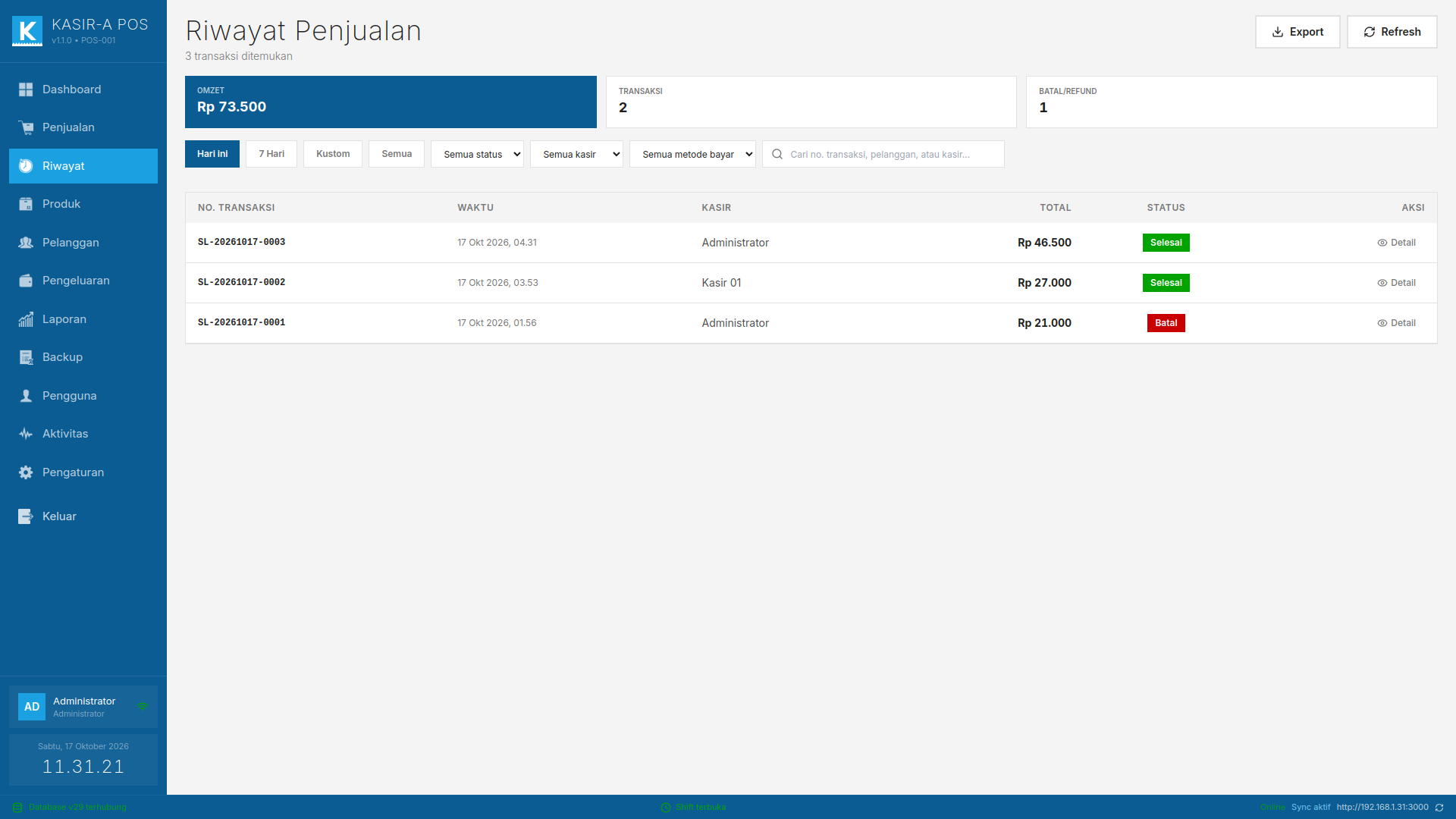
Task: Click the search magnifier icon
Action: point(777,154)
